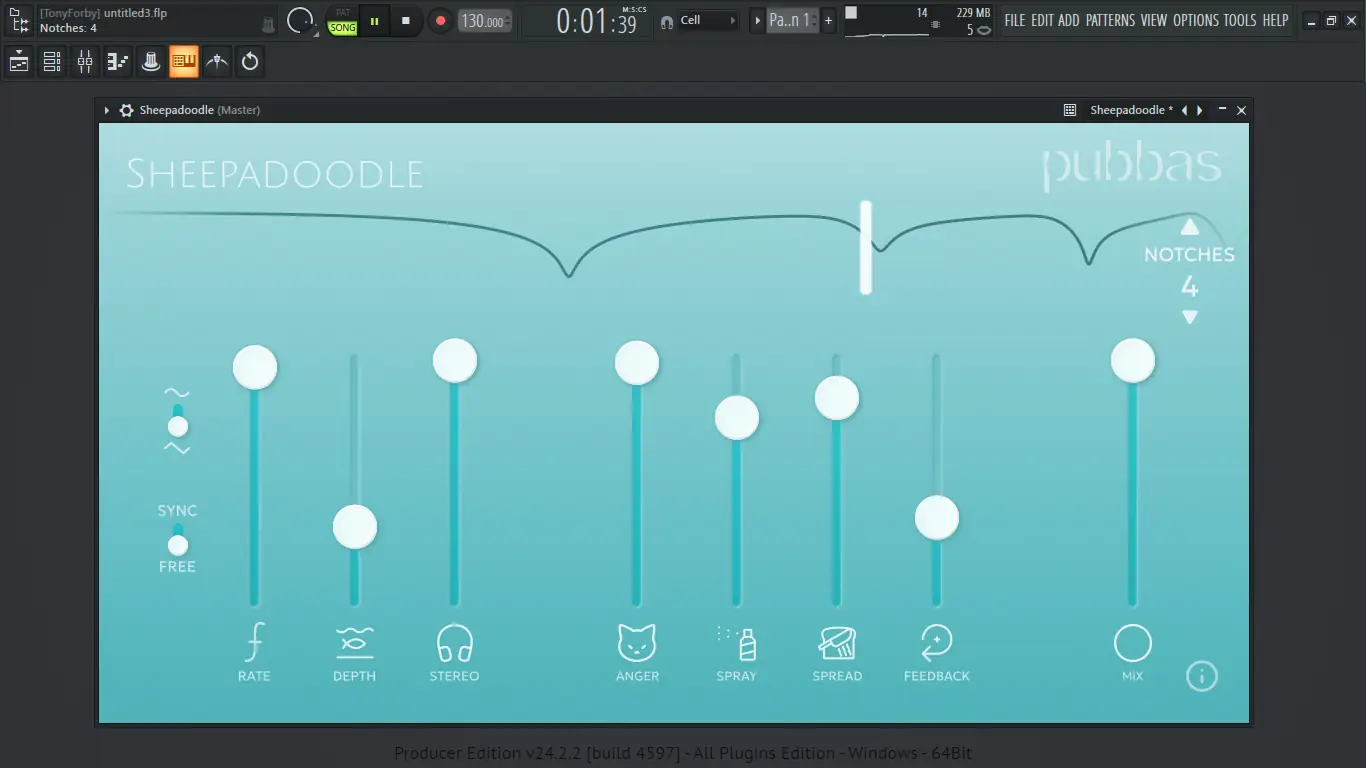Open the channel rack toolbar icon
Viewport: 1366px width, 768px height.
[x=52, y=62]
